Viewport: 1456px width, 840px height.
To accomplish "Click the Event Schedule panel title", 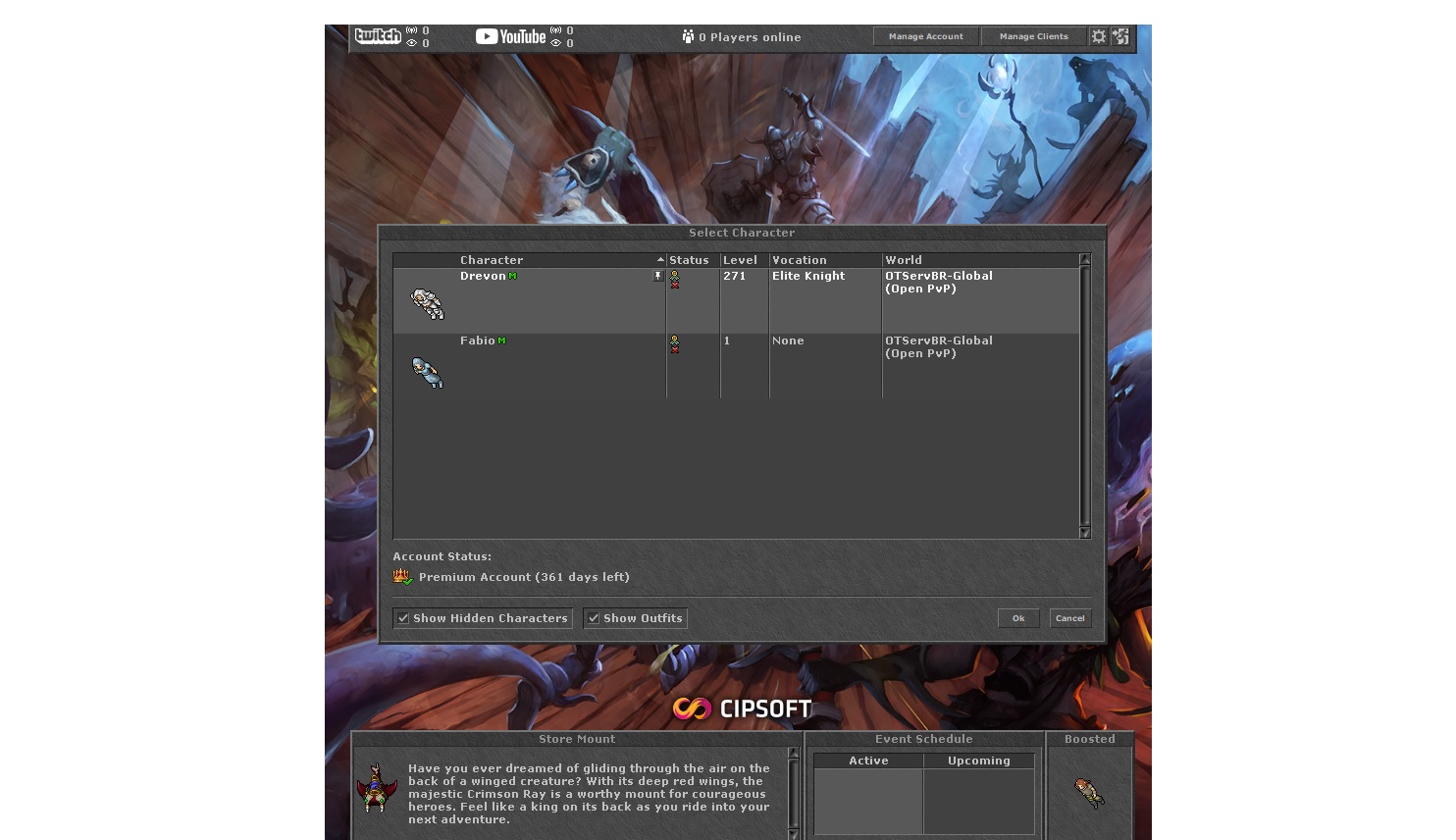I will [x=924, y=739].
